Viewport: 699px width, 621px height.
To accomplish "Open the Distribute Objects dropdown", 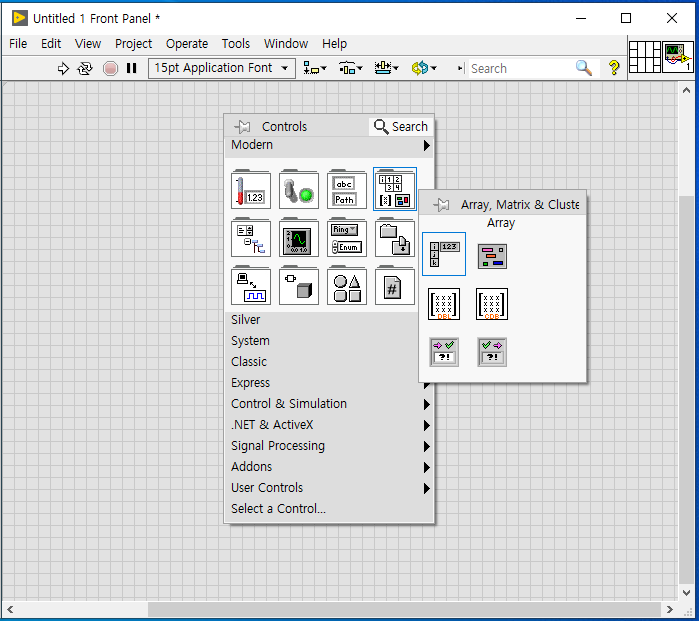I will coord(351,68).
